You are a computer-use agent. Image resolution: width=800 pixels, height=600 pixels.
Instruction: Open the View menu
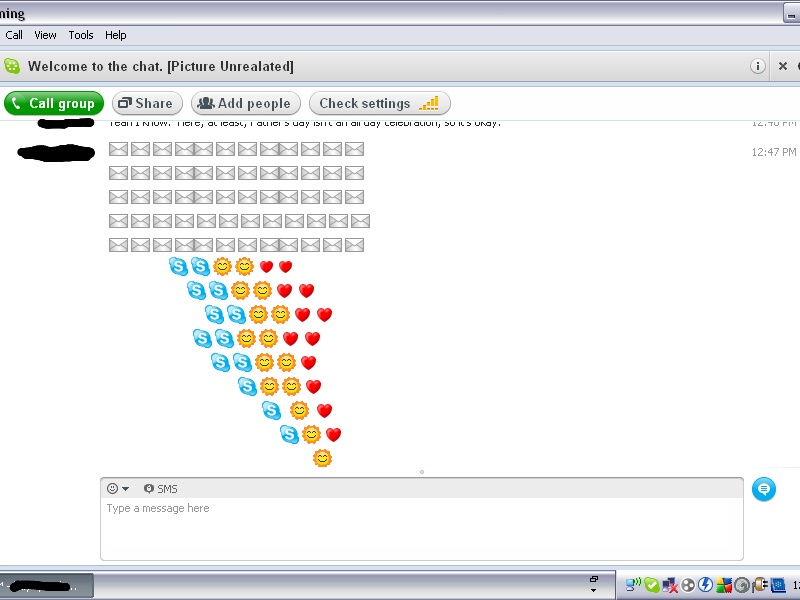point(45,35)
